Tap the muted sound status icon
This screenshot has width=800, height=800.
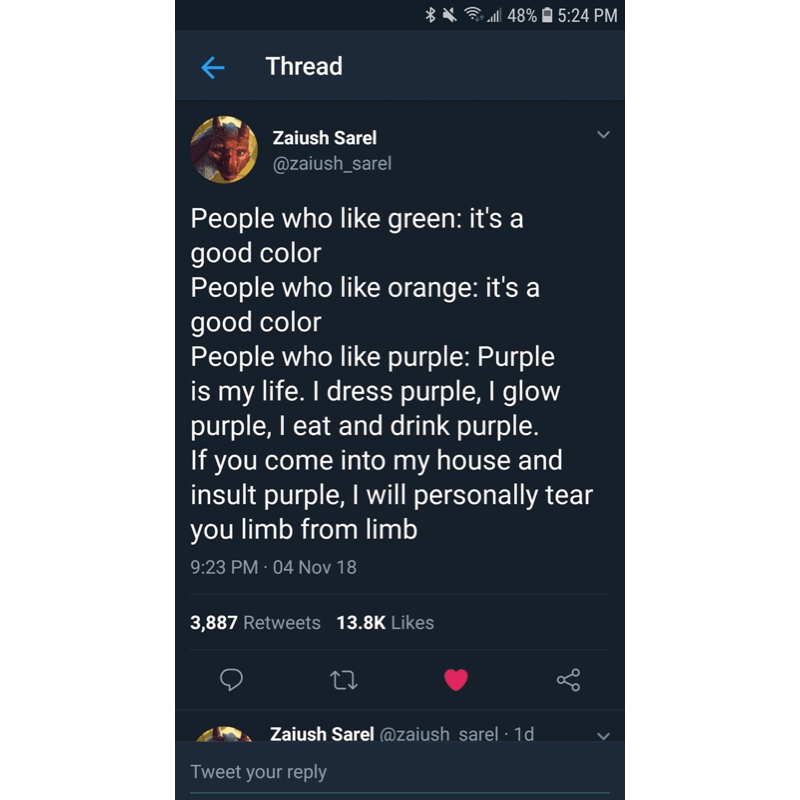click(x=451, y=15)
